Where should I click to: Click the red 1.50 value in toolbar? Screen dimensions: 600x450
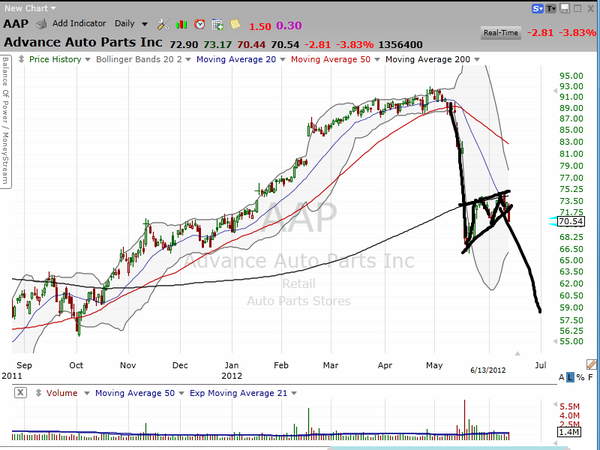click(x=260, y=26)
